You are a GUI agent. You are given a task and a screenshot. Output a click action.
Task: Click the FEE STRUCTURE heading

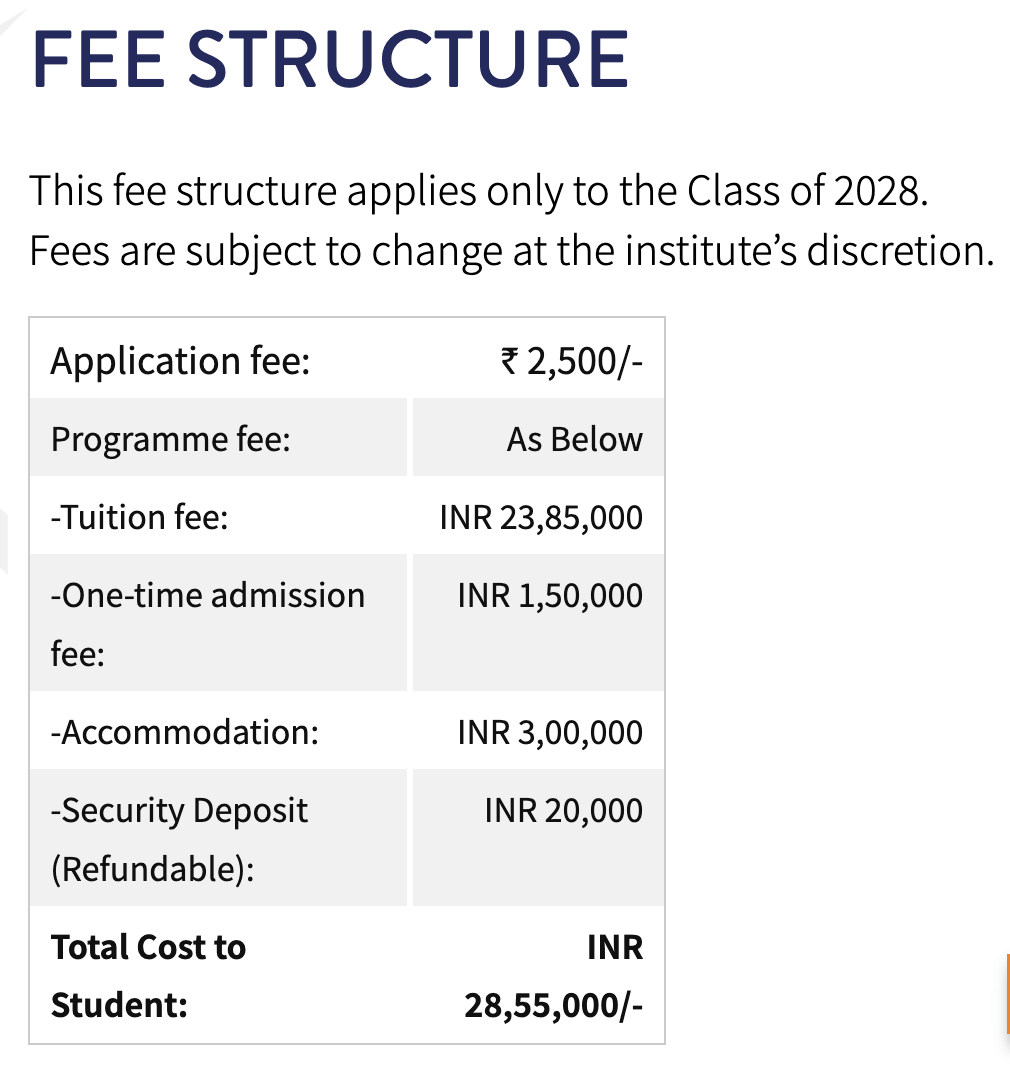pos(331,58)
